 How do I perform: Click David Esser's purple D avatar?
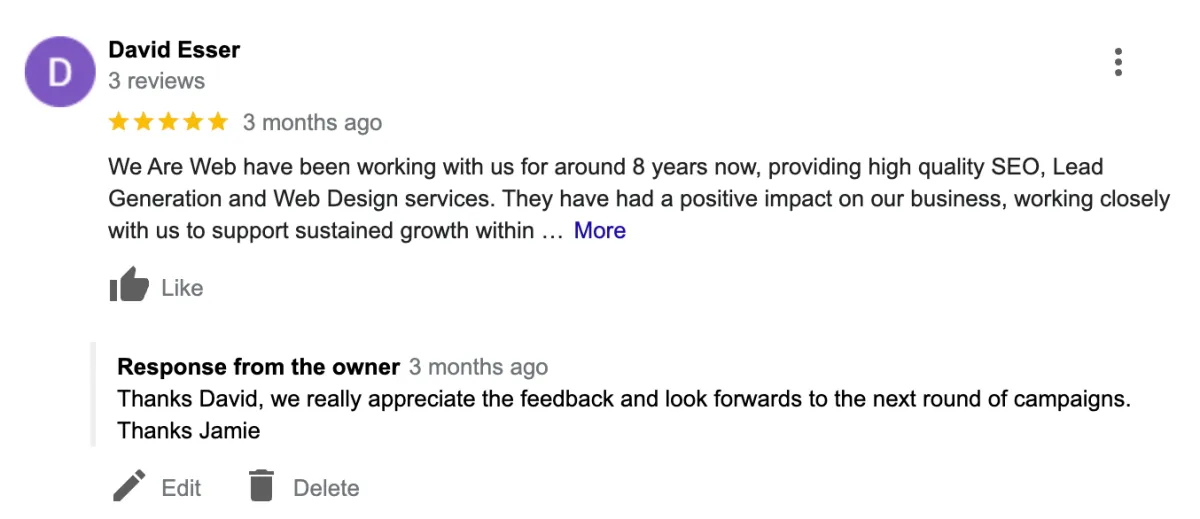coord(60,72)
